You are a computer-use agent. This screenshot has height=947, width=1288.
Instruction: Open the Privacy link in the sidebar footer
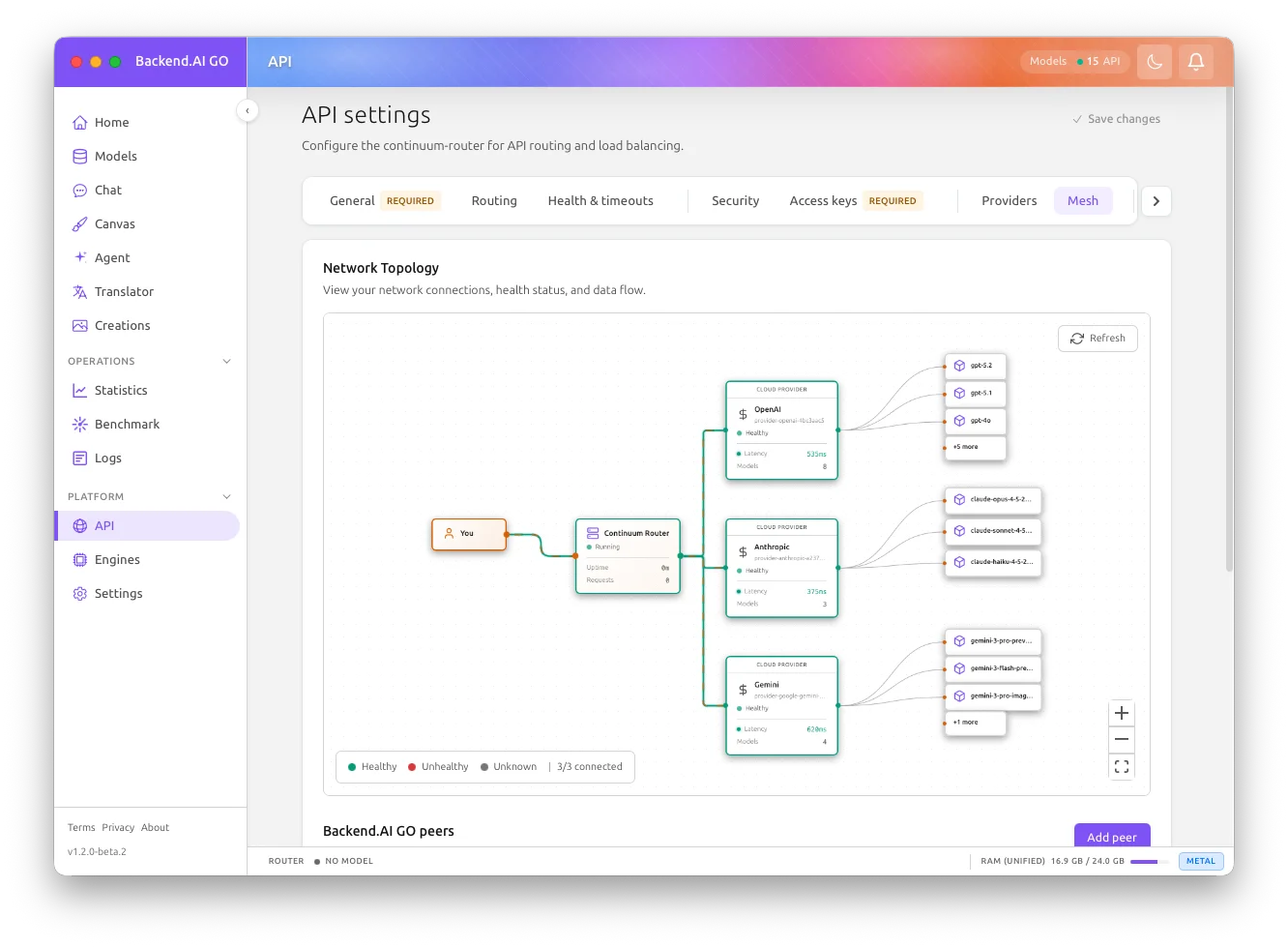click(x=118, y=827)
